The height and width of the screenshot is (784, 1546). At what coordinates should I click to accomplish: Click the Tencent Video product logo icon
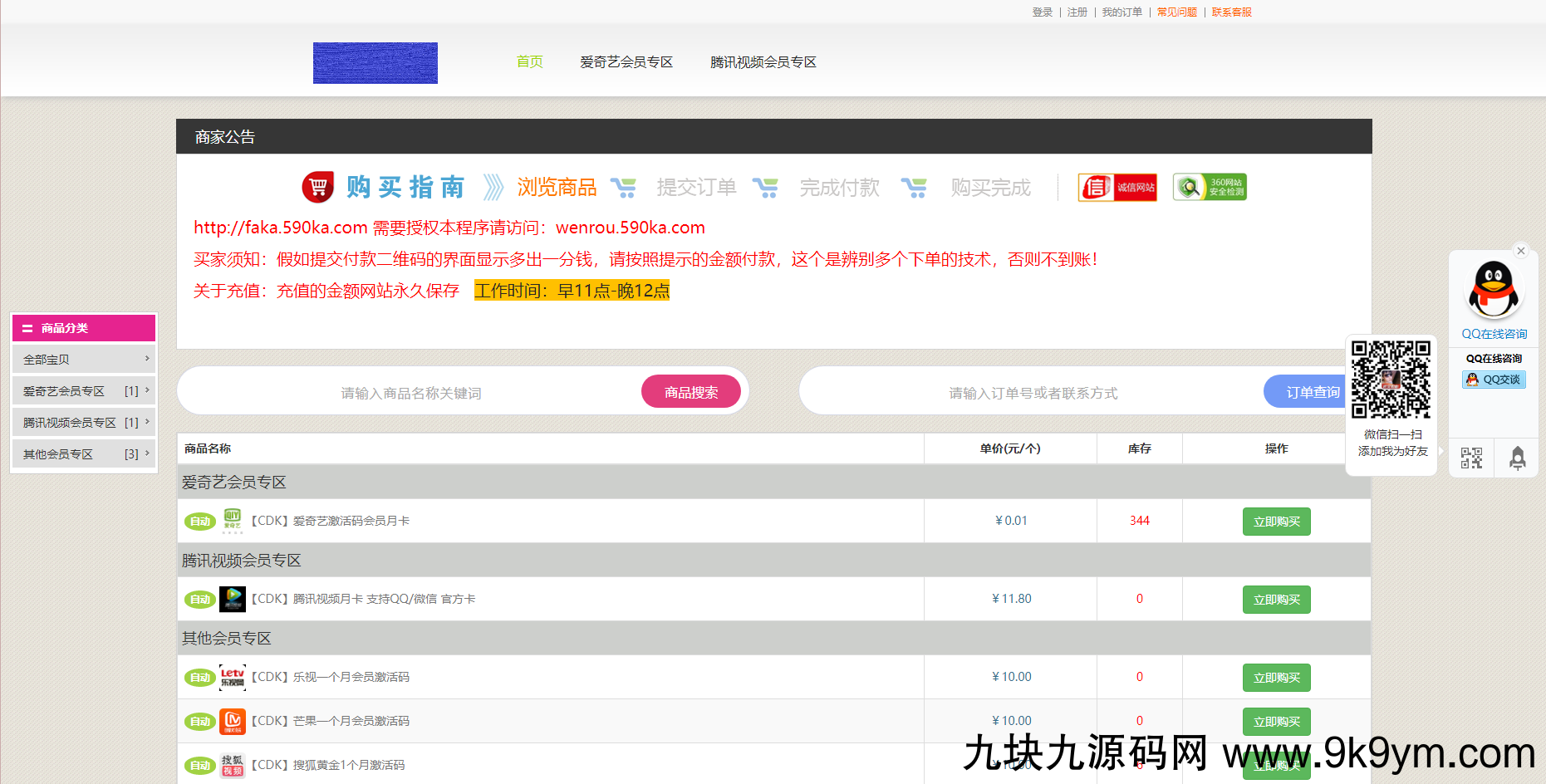233,599
